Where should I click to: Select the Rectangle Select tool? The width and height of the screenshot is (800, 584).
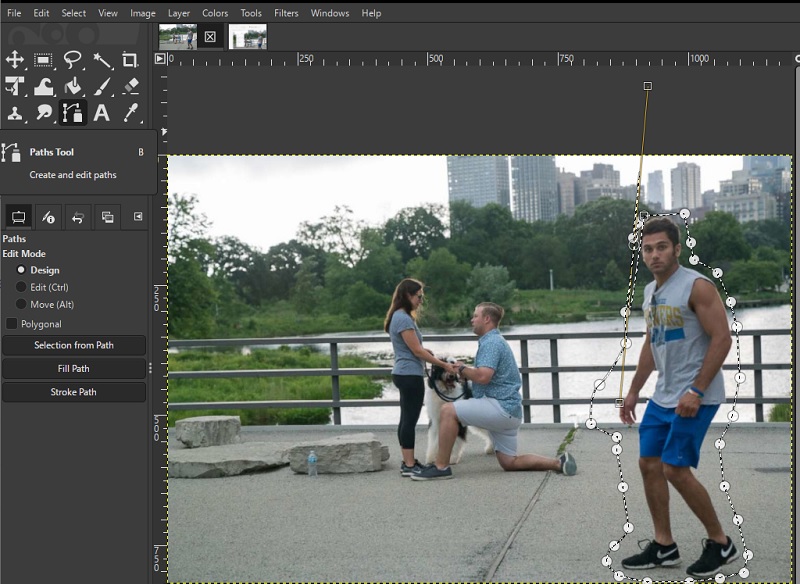(43, 60)
